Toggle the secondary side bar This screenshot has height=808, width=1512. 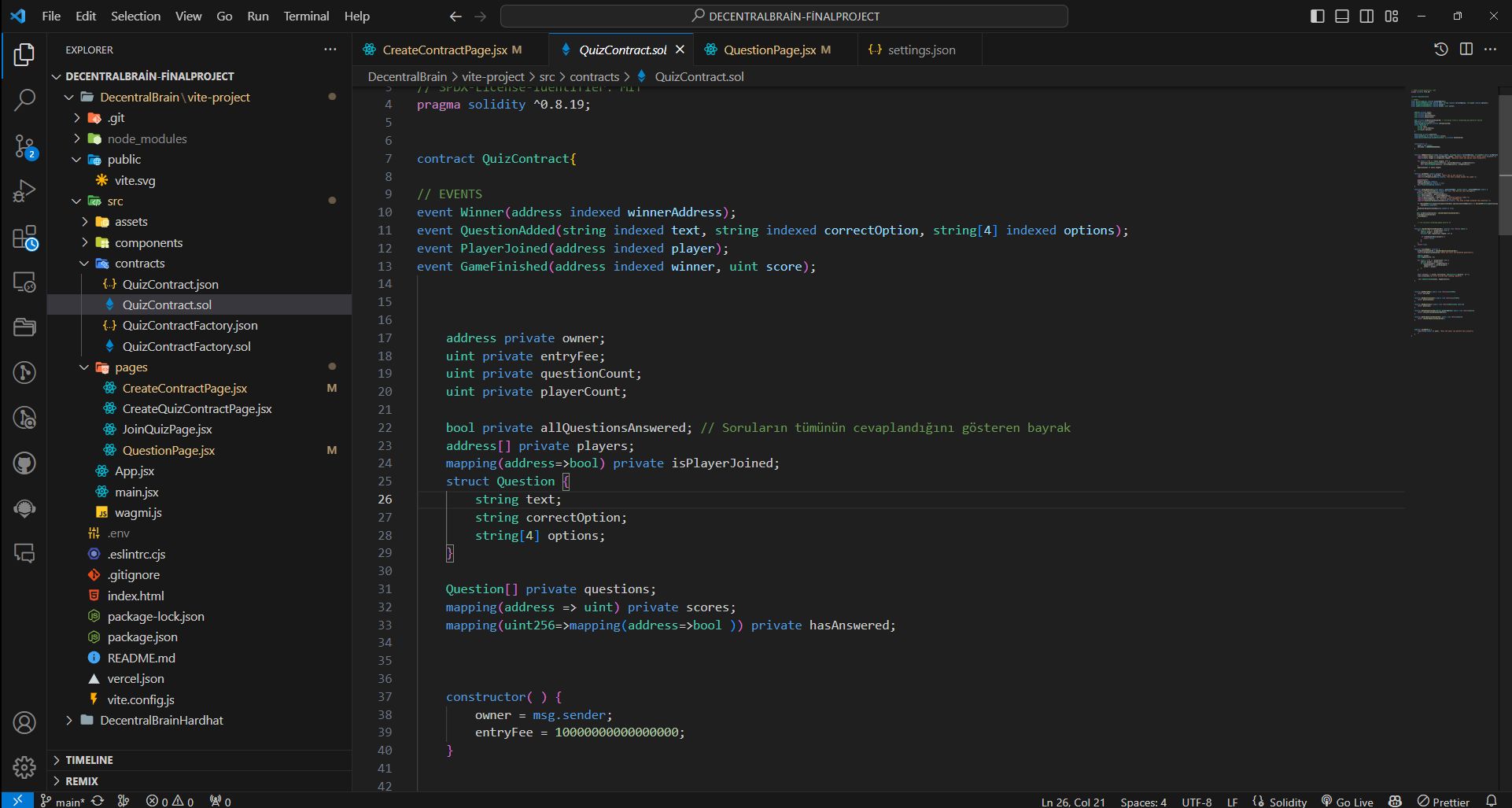coord(1366,16)
